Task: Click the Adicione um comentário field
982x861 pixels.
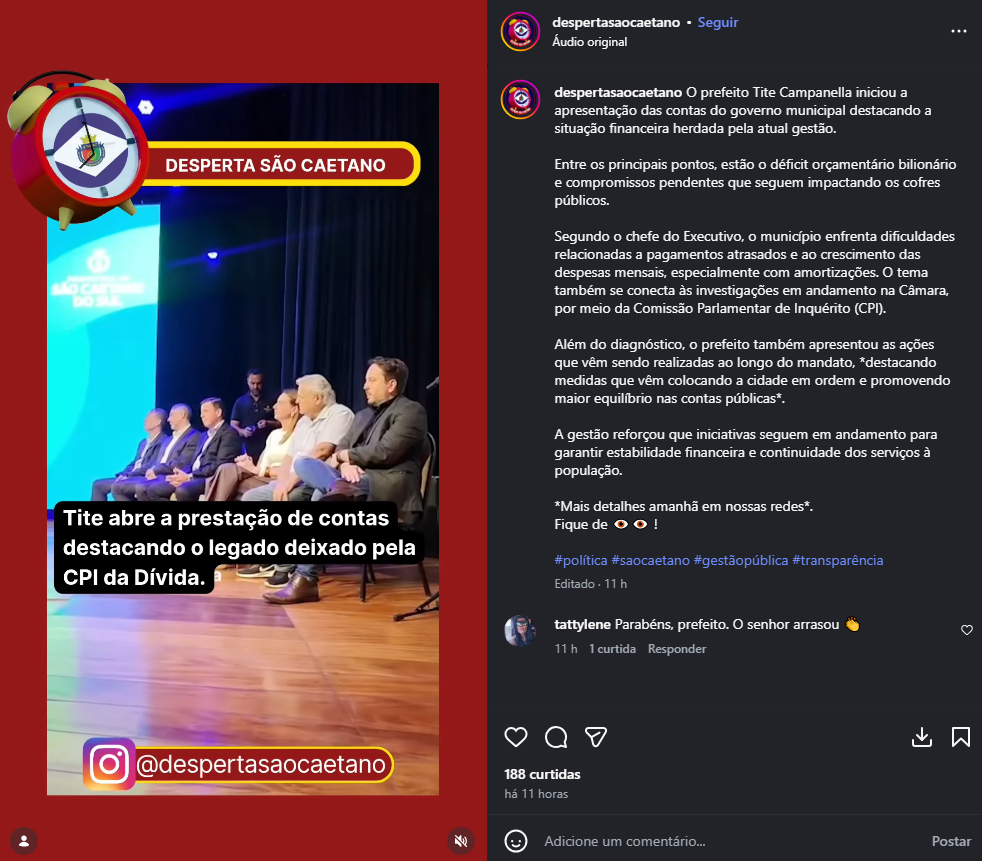Action: [x=733, y=841]
